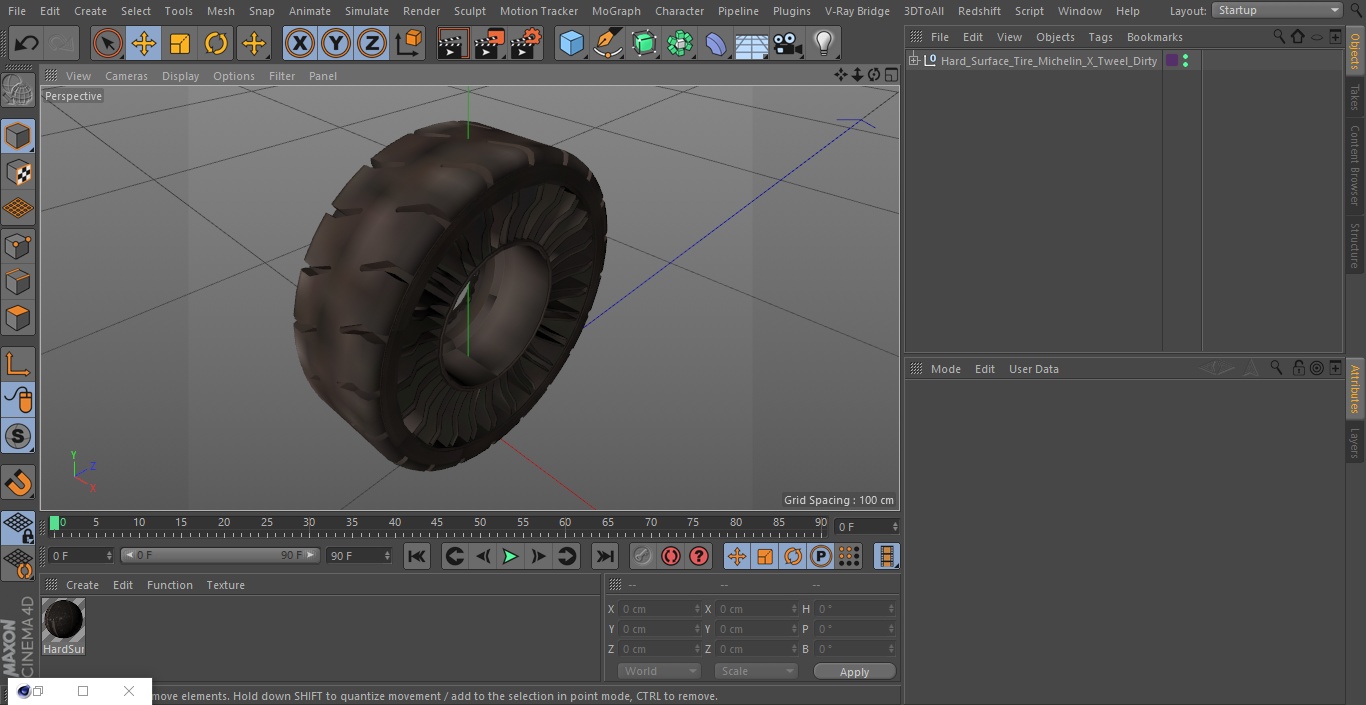Image resolution: width=1366 pixels, height=705 pixels.
Task: Switch to Polygons mode
Action: point(18,319)
